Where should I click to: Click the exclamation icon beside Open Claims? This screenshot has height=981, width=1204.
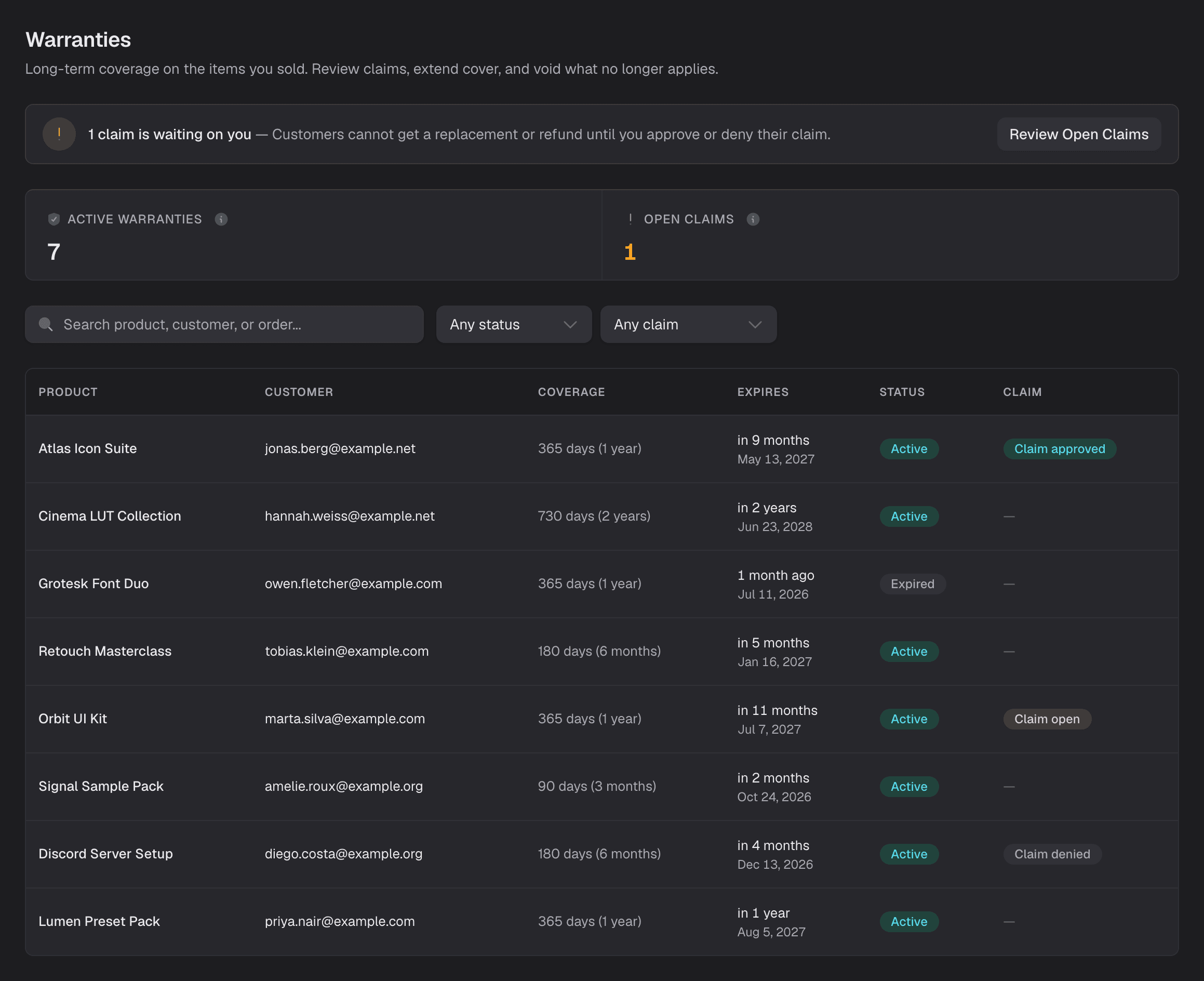click(x=630, y=219)
